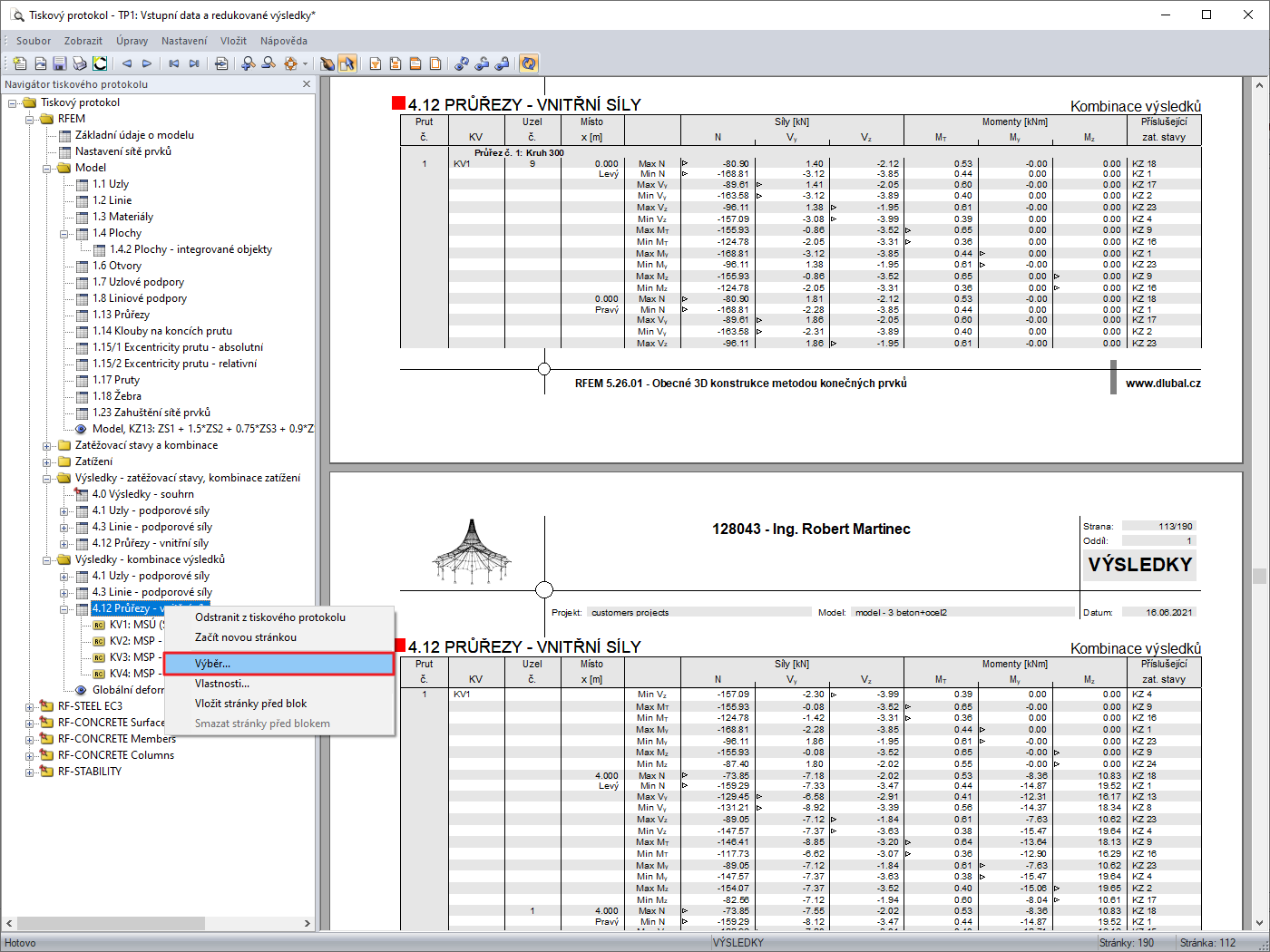Expand Zatěžovací stavy a kombinace folder
The height and width of the screenshot is (952, 1270).
(x=47, y=445)
